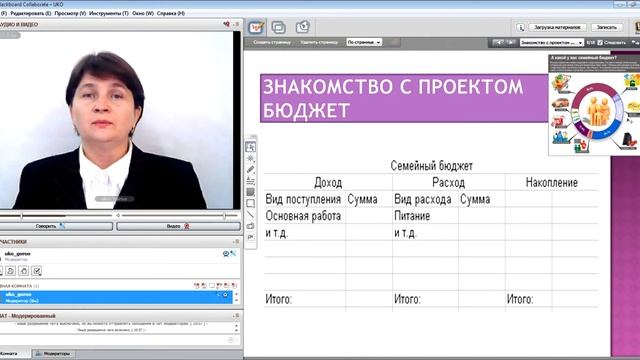Click the chat message input field
Image resolution: width=640 pixels, height=360 pixels.
[x=113, y=340]
